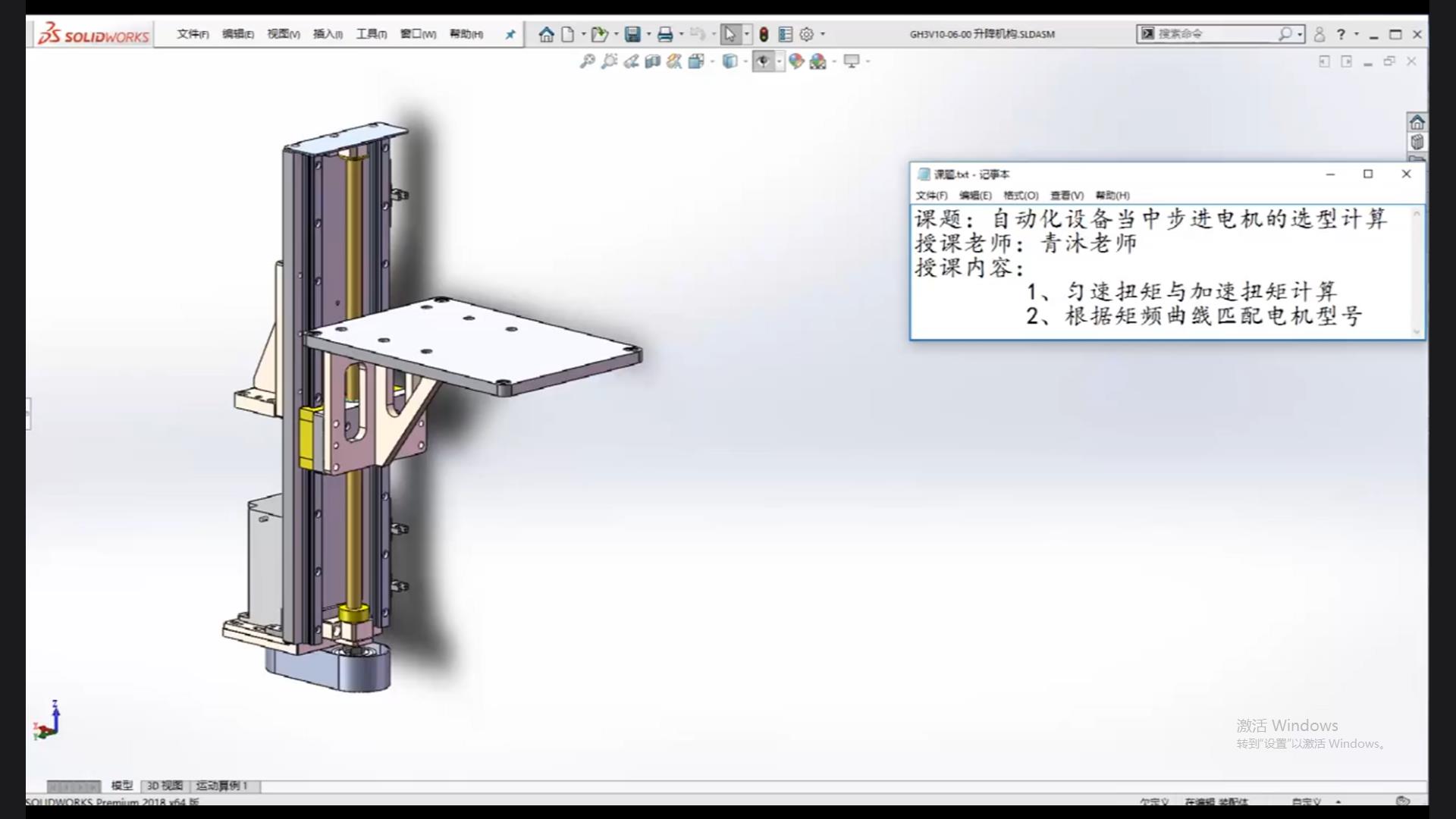Click Notepad text line 授课老师：青沐老师
1456x819 pixels.
1026,243
